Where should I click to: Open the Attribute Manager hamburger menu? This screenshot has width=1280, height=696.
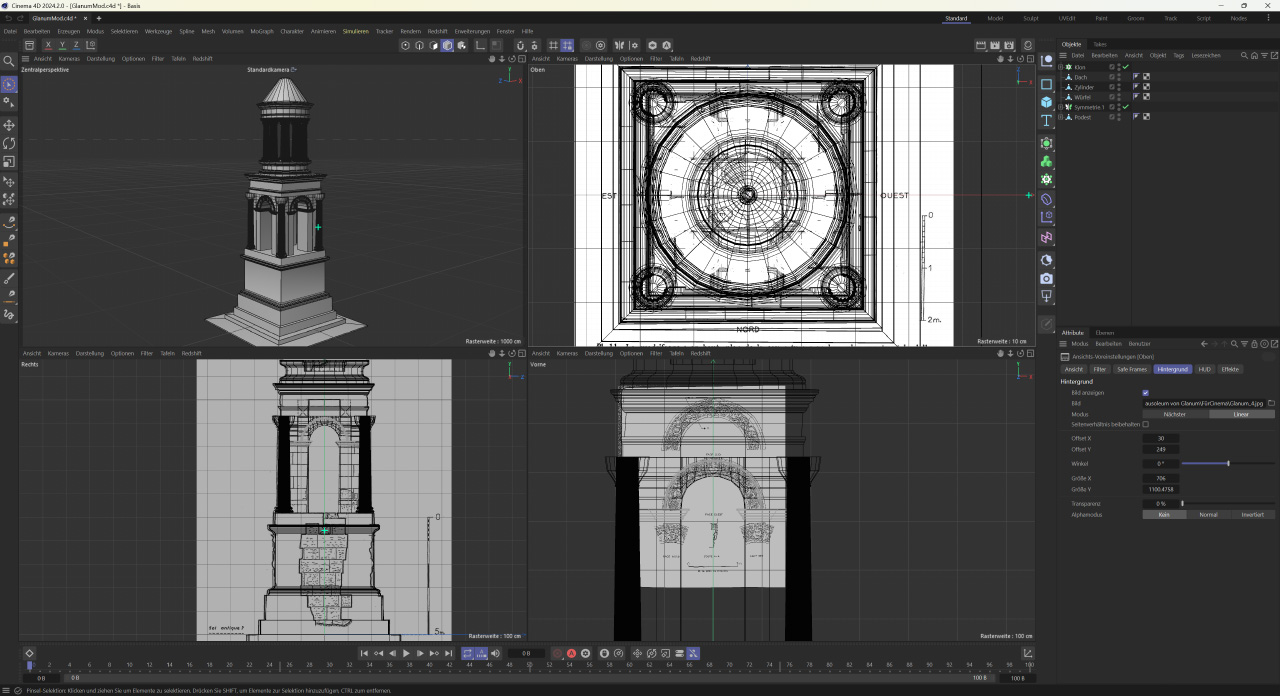point(1063,344)
